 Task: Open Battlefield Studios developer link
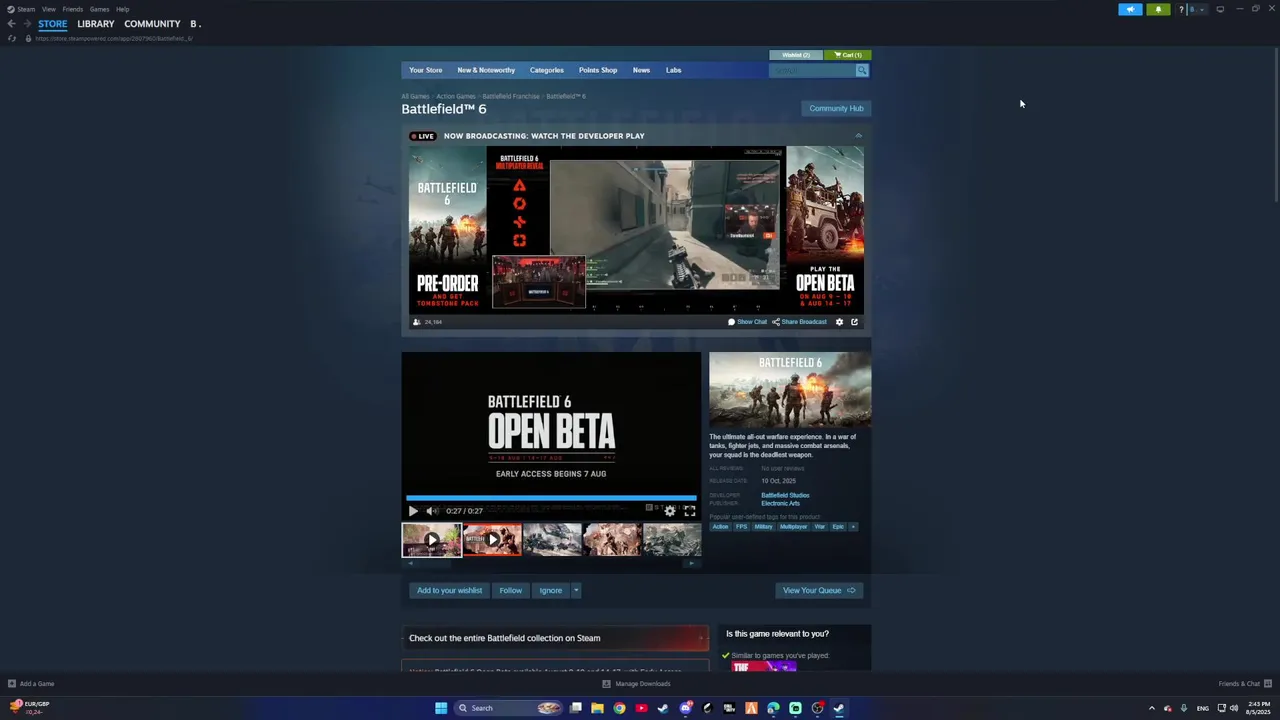pos(785,495)
